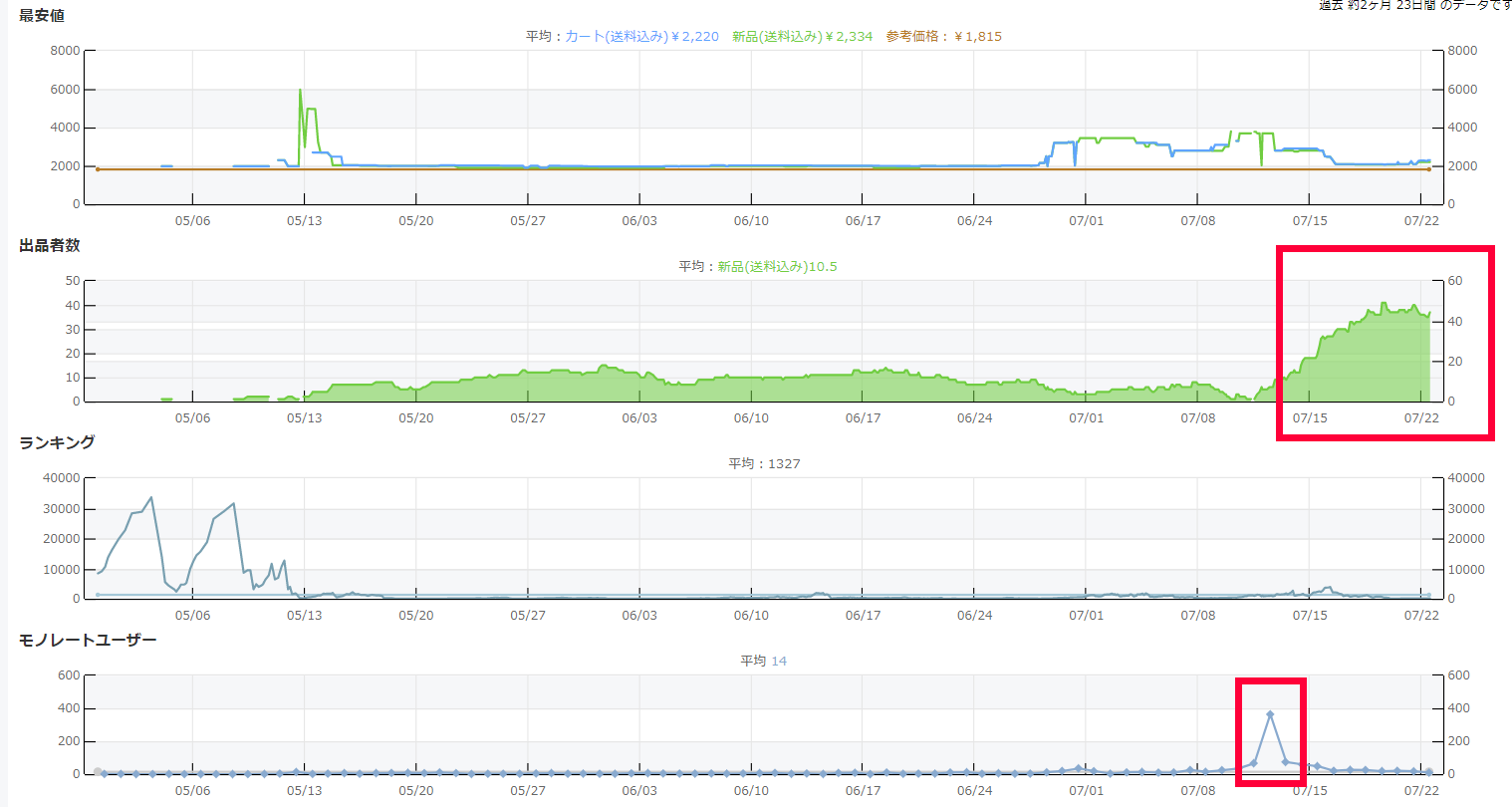The image size is (1512, 807).
Task: Click the 平均：1327 label above ranking chart
Action: point(764,463)
